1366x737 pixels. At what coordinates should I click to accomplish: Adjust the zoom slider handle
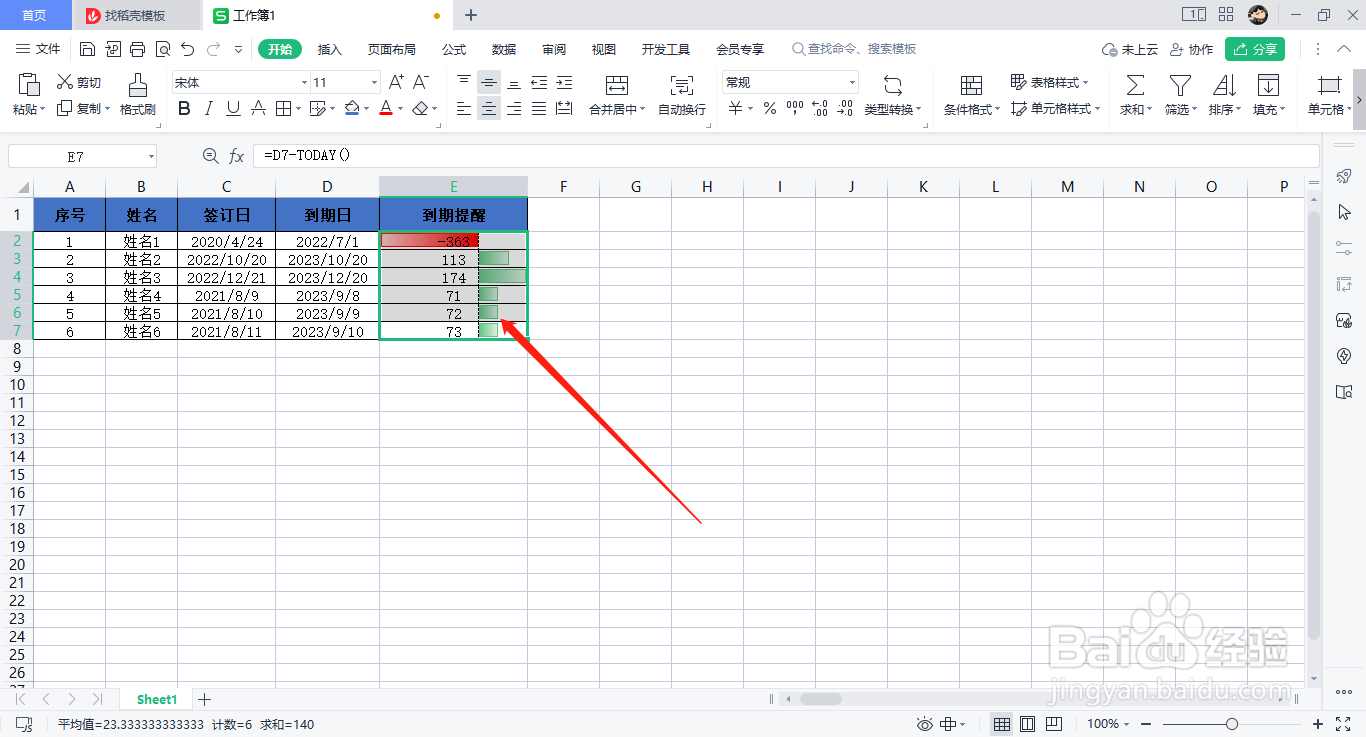pos(1232,724)
